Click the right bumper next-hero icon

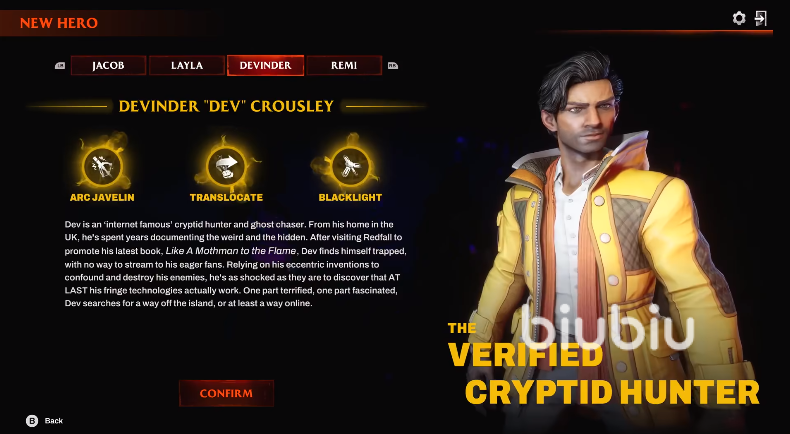[393, 66]
